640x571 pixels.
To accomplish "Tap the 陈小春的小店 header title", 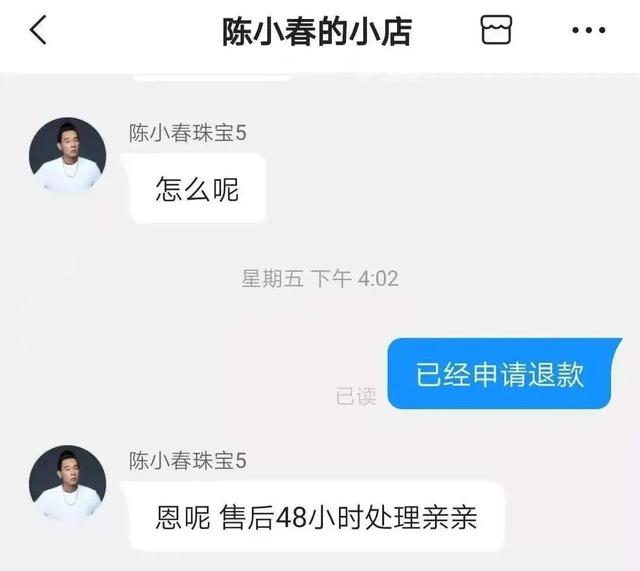I will (x=317, y=31).
